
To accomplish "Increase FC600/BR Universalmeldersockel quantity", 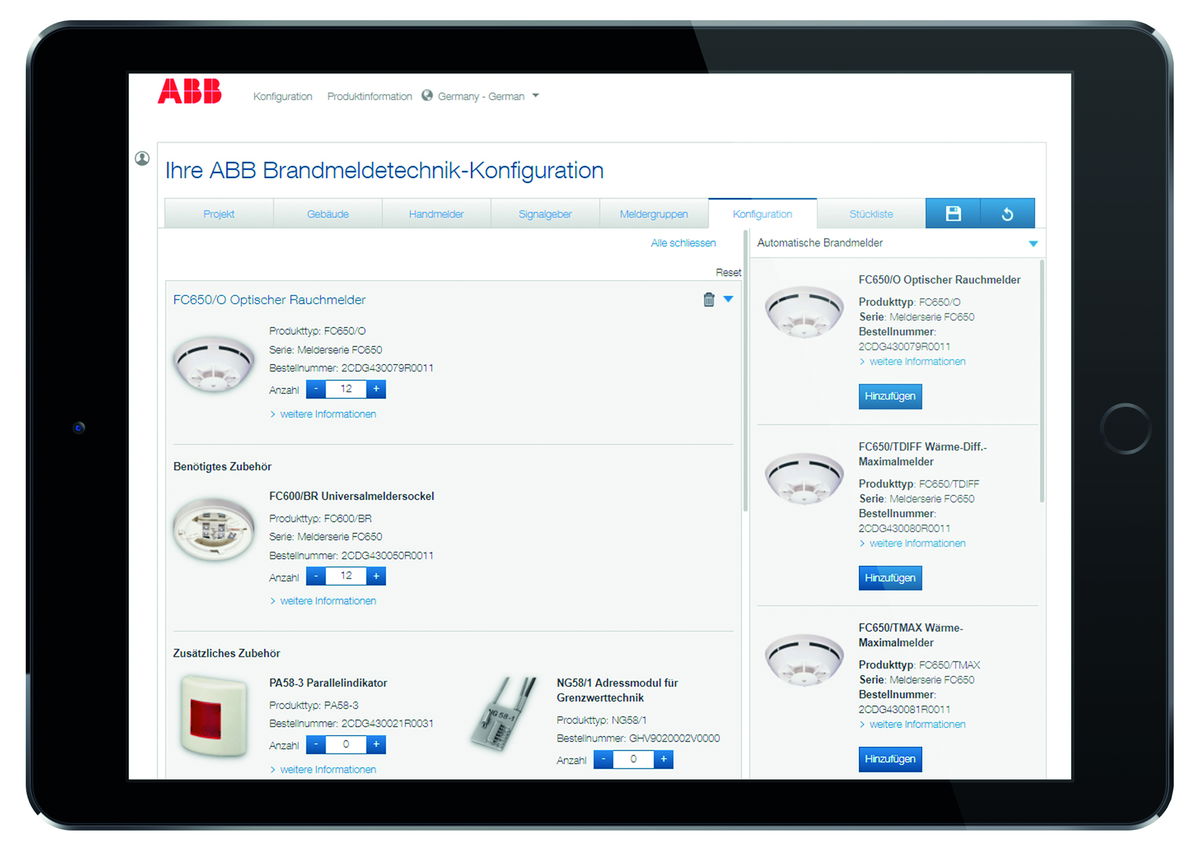I will click(376, 576).
